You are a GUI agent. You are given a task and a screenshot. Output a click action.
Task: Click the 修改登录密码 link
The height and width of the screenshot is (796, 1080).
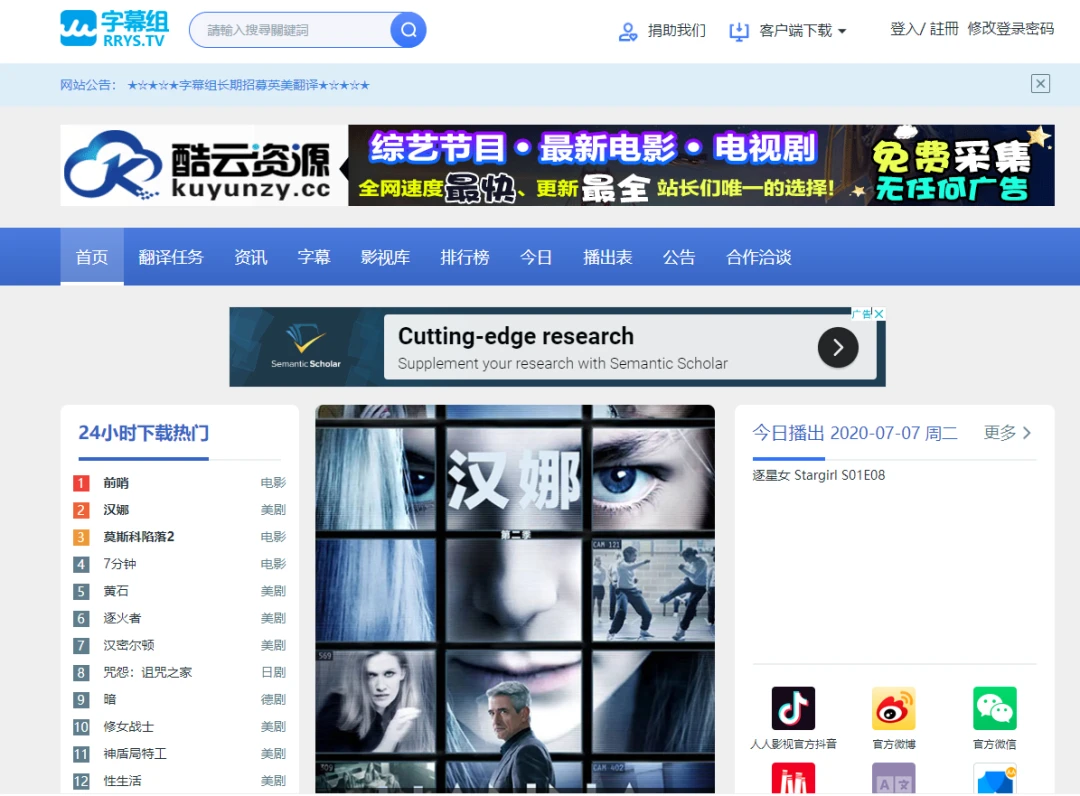[1010, 29]
